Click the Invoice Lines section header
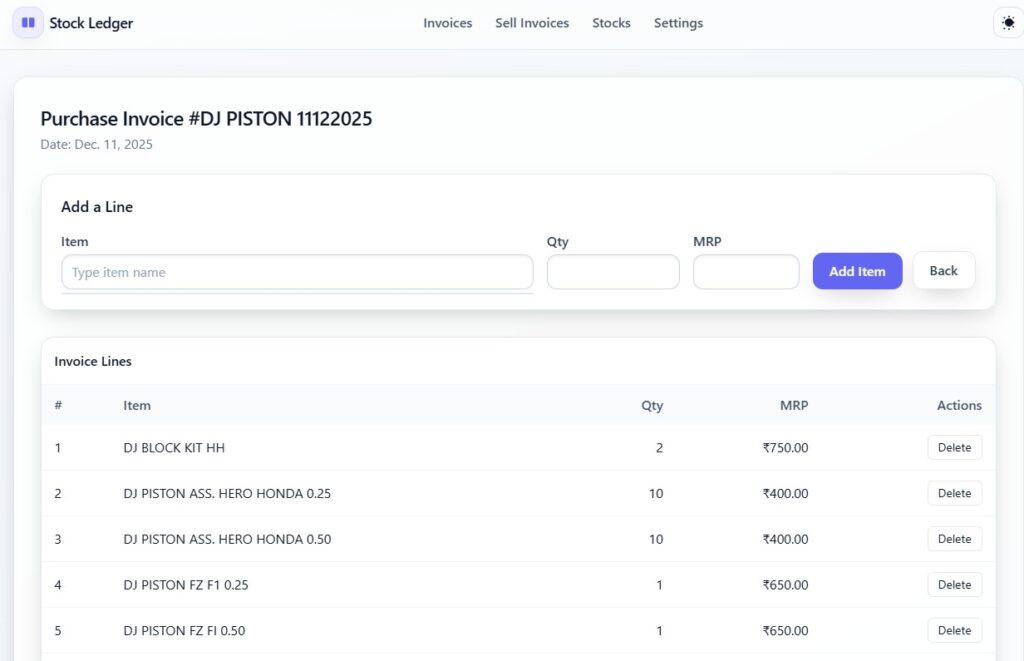Viewport: 1024px width, 661px height. tap(92, 361)
